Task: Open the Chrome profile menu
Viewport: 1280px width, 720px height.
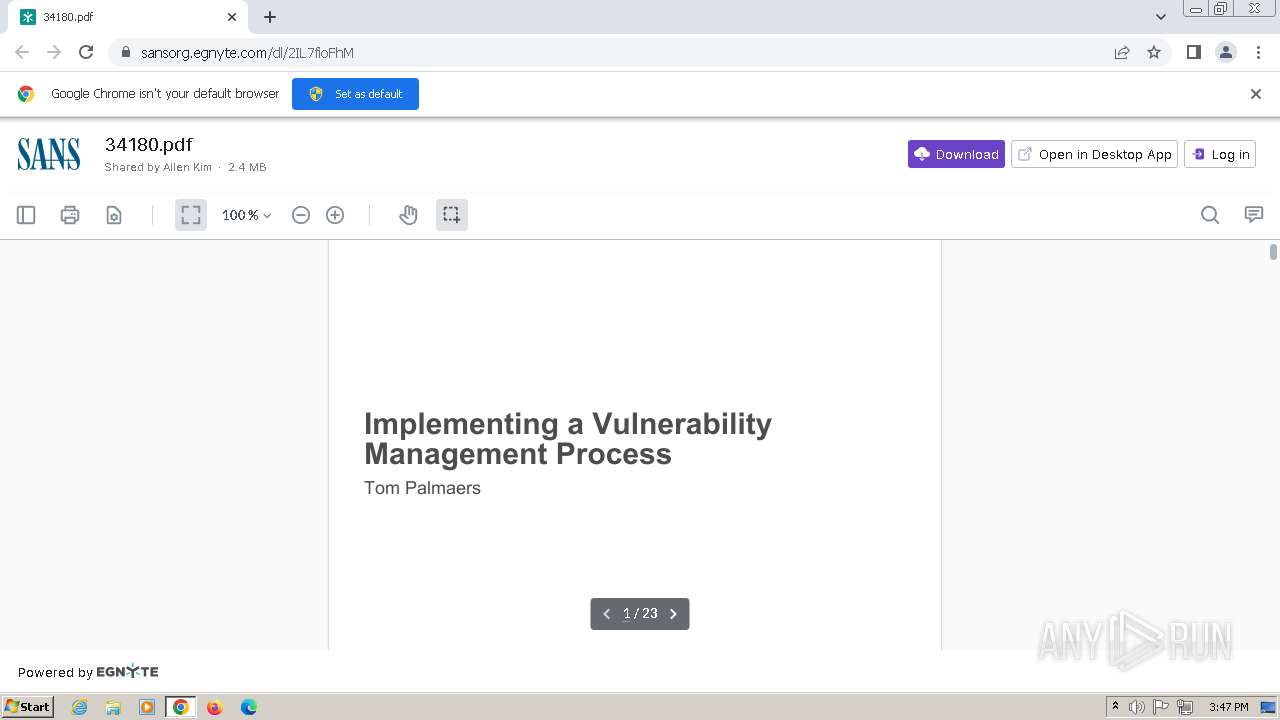Action: (1226, 52)
